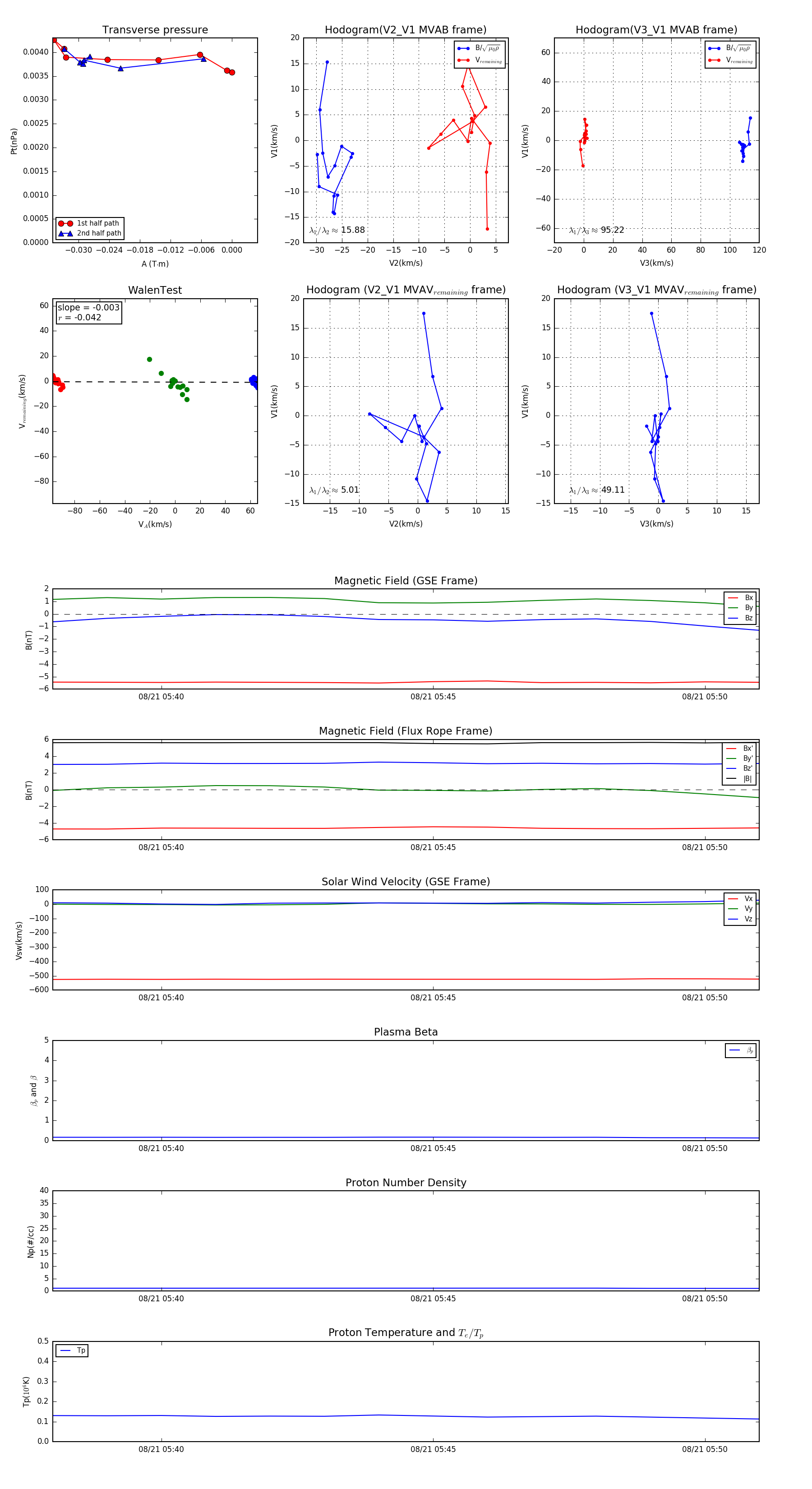Click the 'Proton Number Density' title
The height and width of the screenshot is (1489, 812).
coord(406,1183)
